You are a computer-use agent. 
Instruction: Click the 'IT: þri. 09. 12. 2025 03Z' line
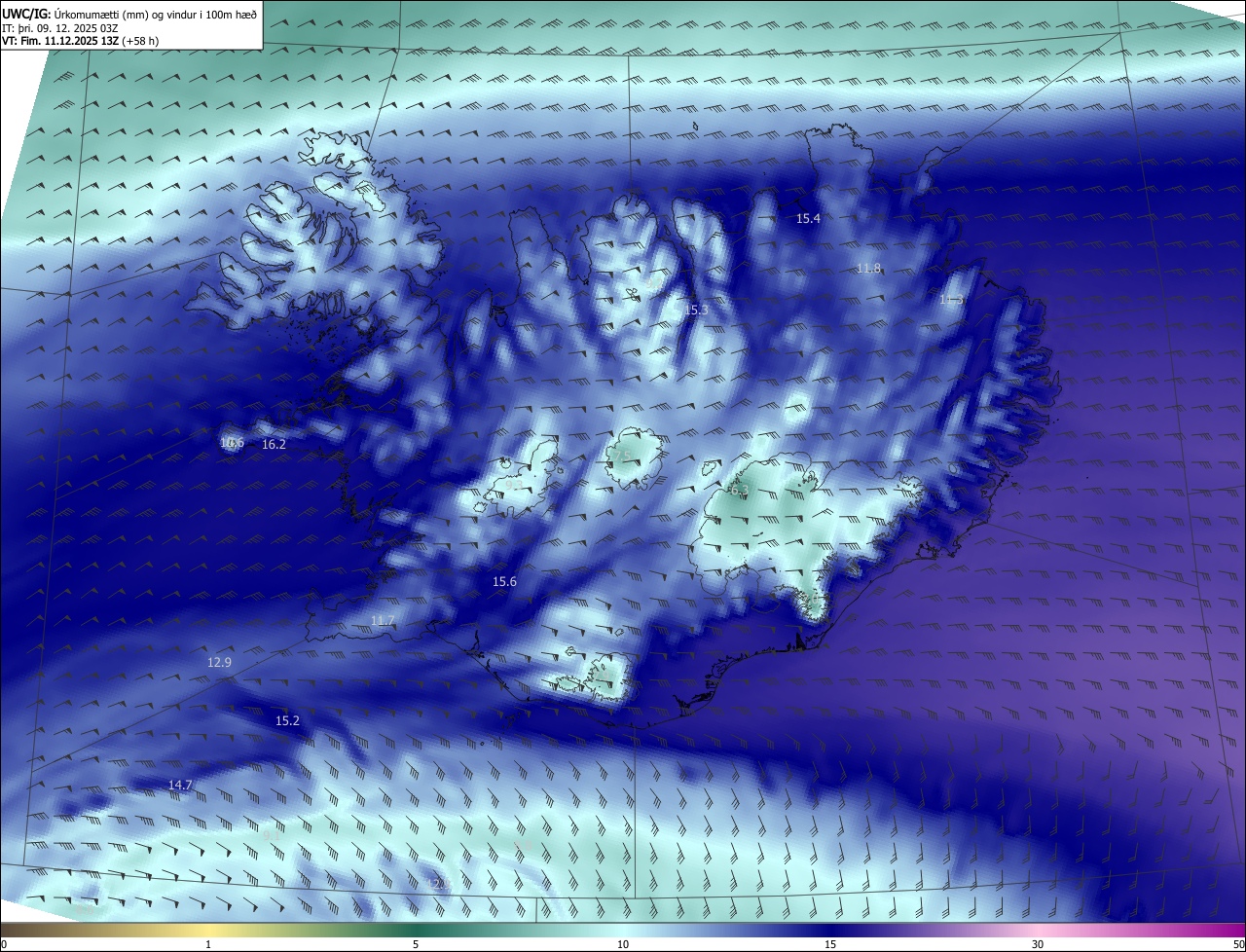[x=60, y=27]
